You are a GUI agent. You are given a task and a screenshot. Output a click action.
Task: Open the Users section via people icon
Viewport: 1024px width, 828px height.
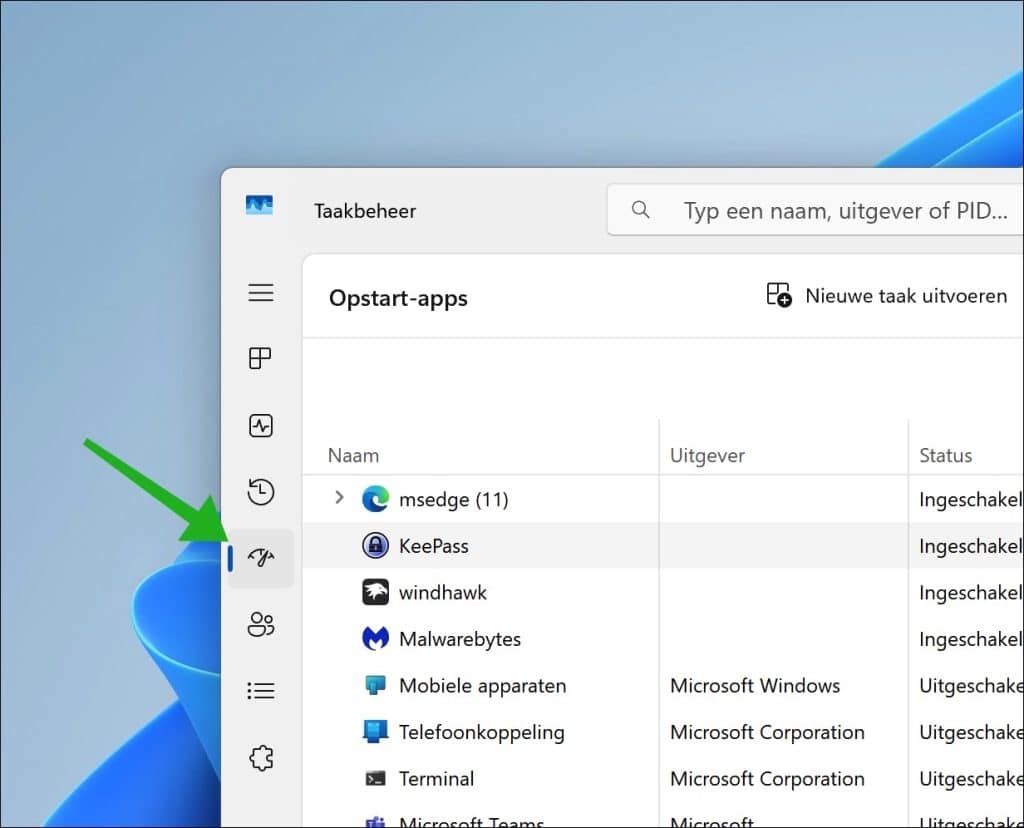pyautogui.click(x=261, y=624)
